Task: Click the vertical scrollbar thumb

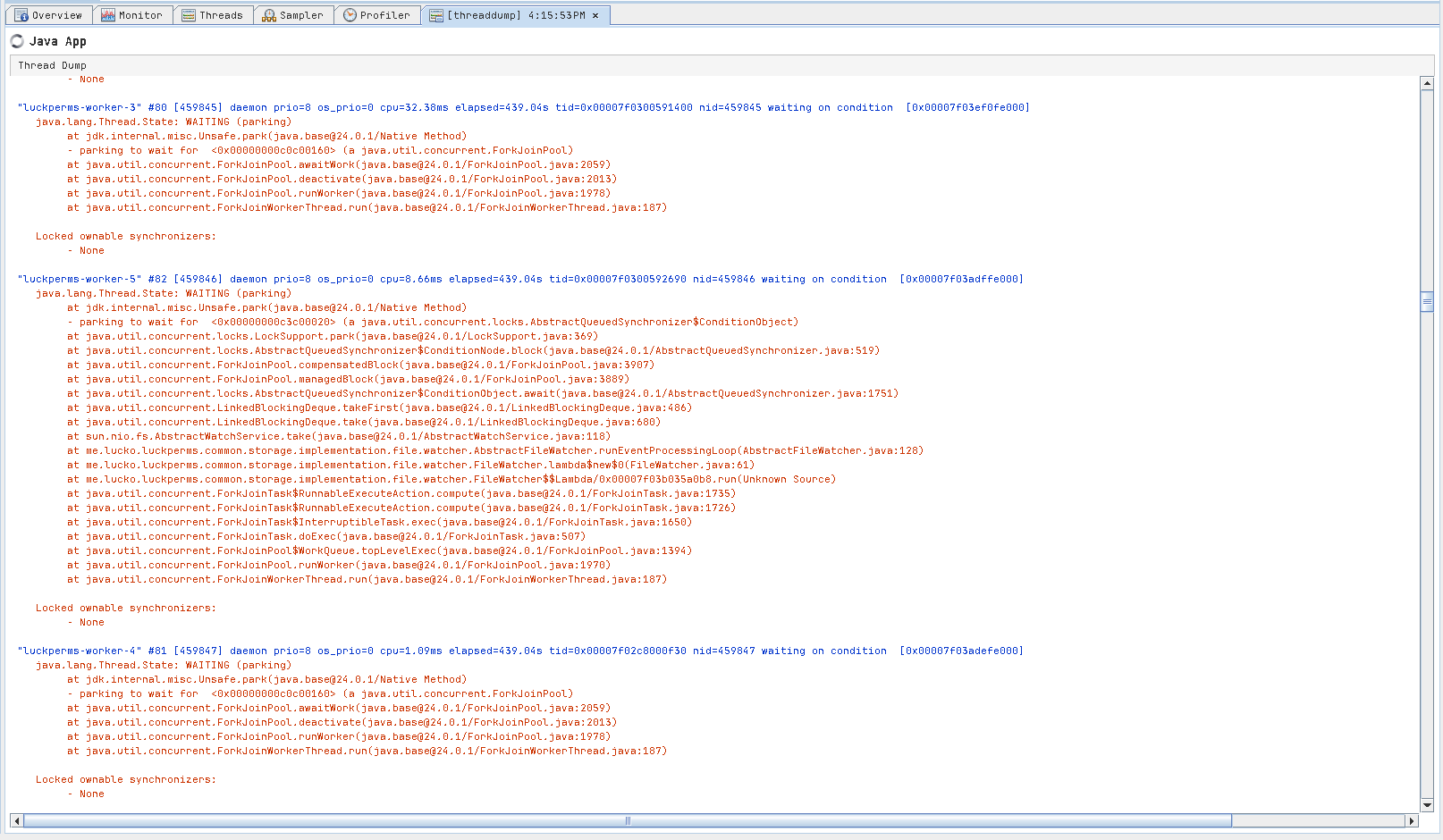Action: pyautogui.click(x=1427, y=302)
